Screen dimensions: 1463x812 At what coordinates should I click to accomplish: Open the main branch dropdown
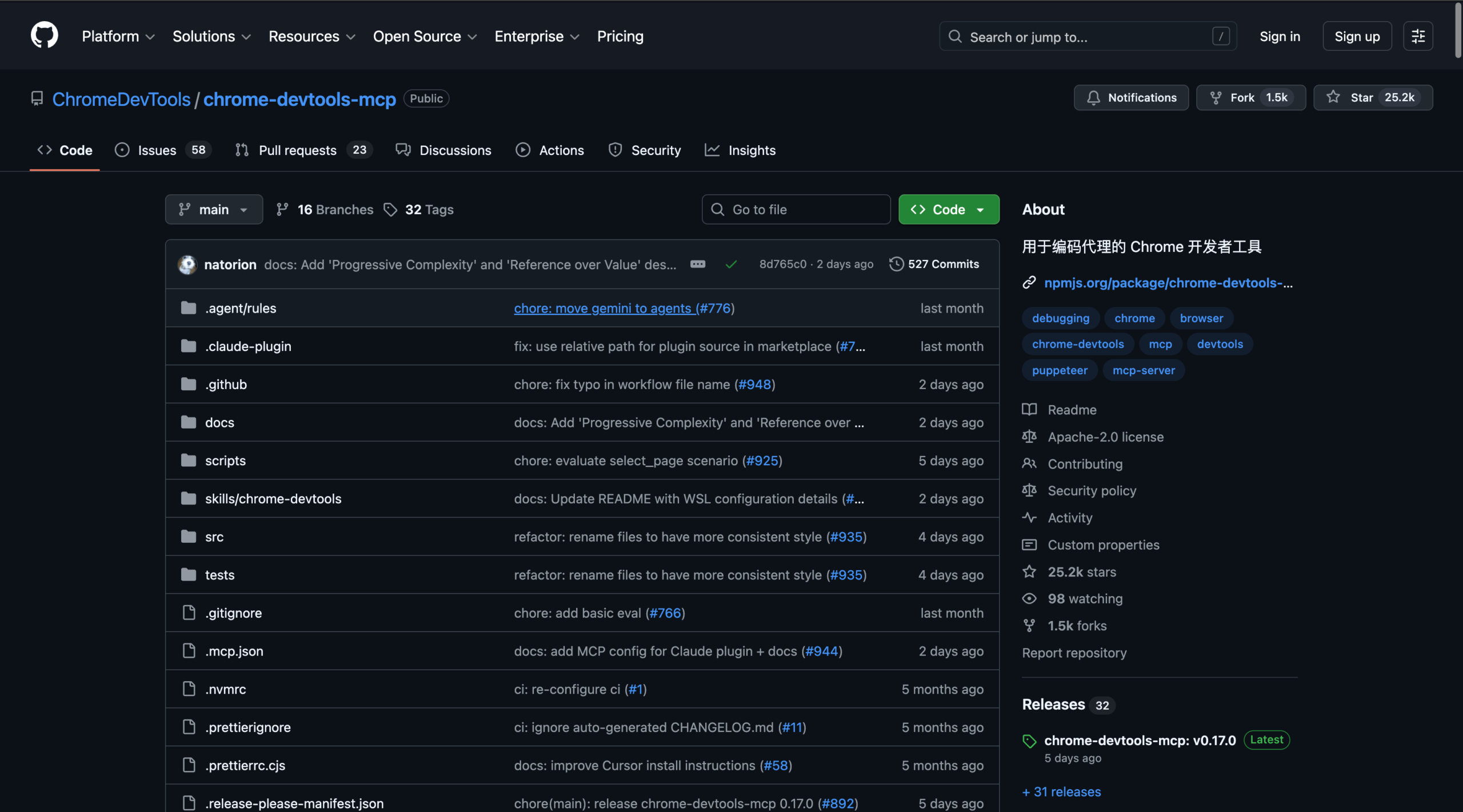tap(214, 210)
